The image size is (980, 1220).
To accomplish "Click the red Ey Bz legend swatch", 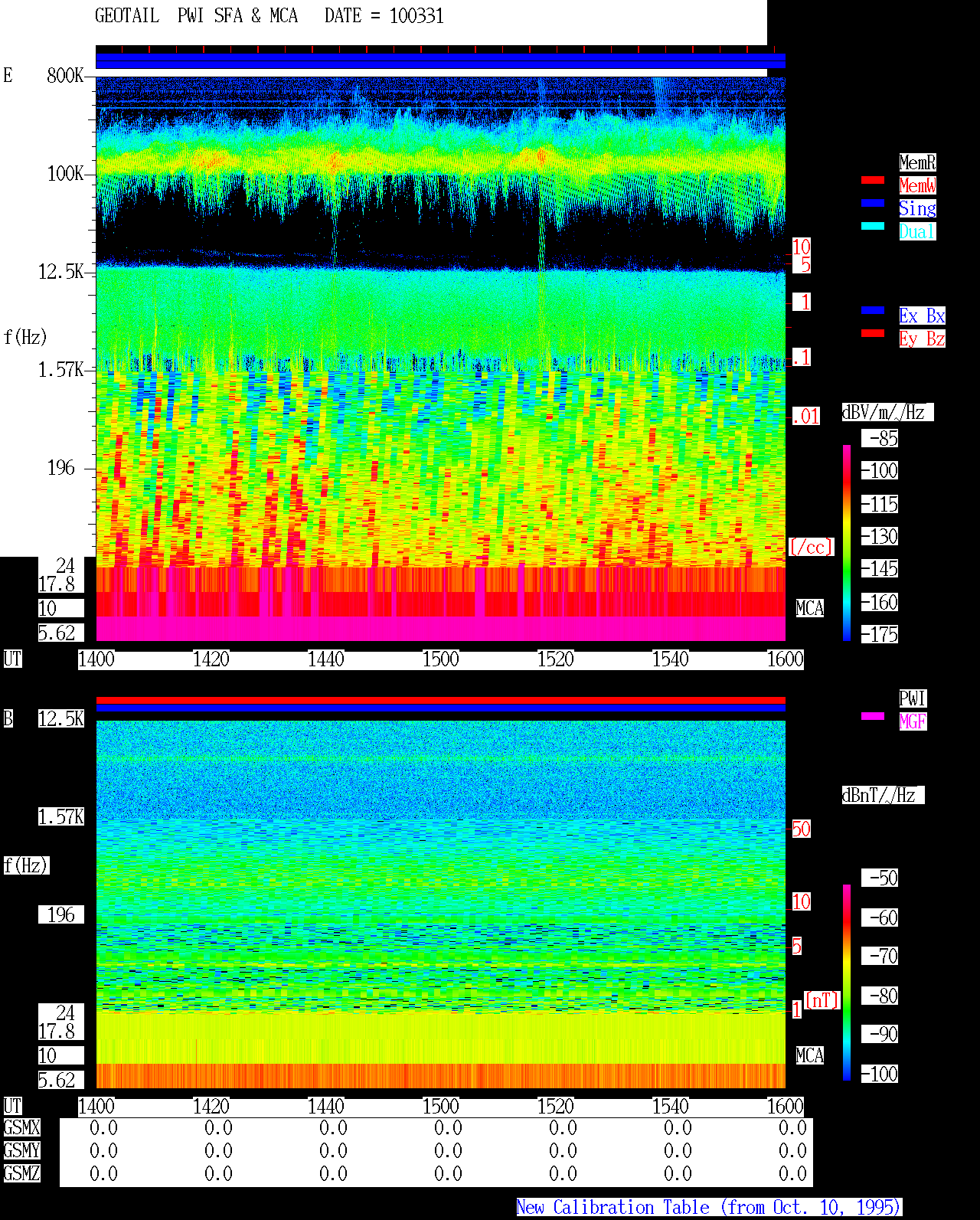I will click(873, 333).
